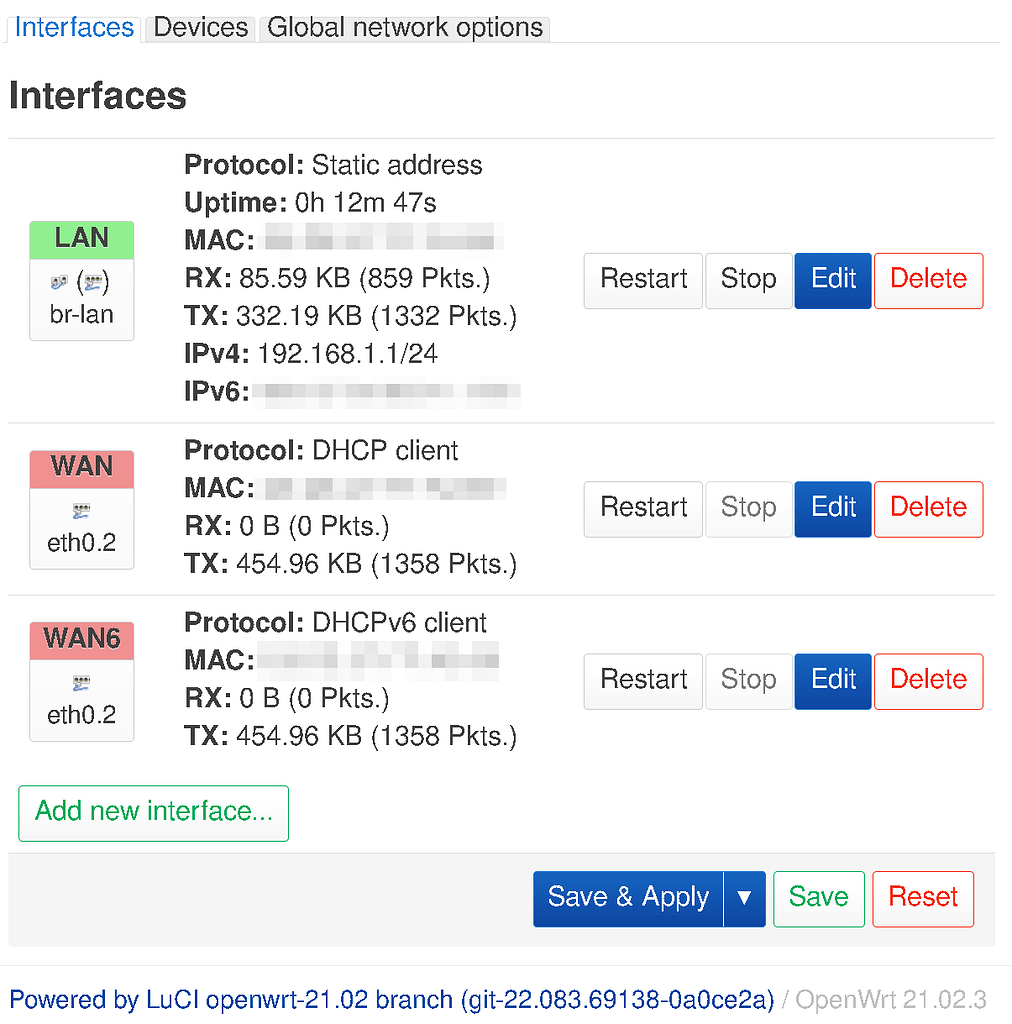Switch to the Devices tab
Viewport: 1012px width, 1024px height.
(x=199, y=27)
